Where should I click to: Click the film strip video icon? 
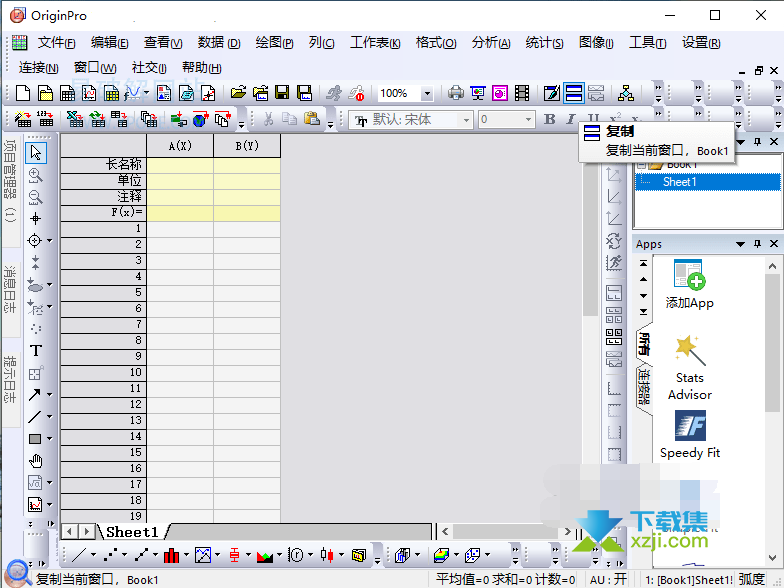click(x=522, y=93)
